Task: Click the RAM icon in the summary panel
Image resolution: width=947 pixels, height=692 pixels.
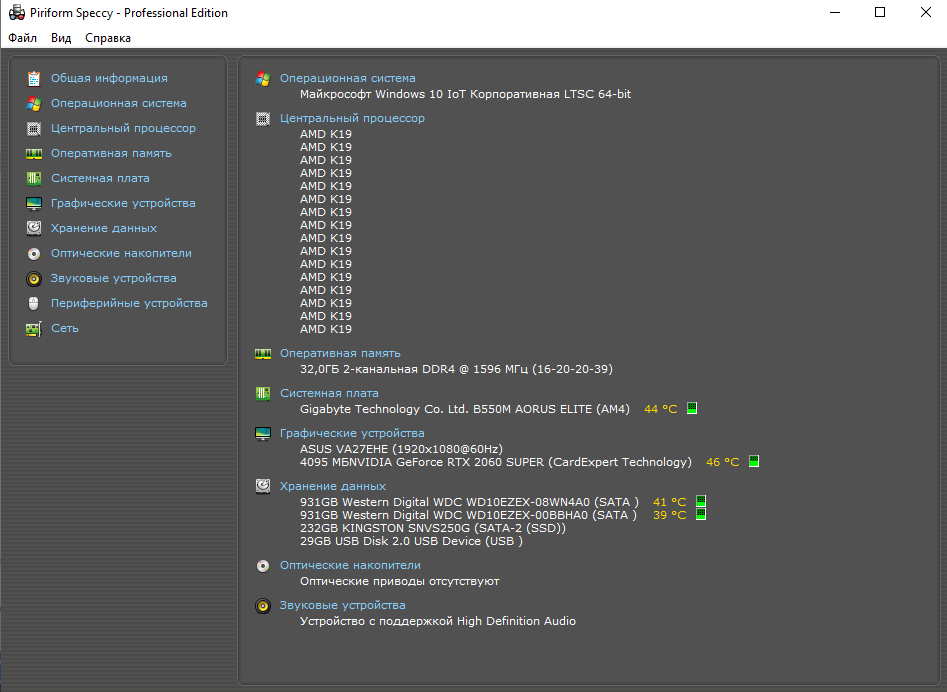Action: (263, 354)
